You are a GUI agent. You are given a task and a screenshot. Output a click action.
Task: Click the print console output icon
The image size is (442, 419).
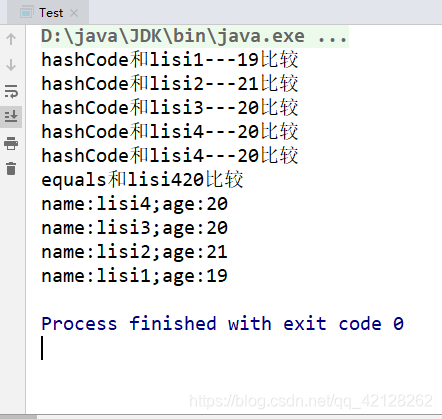pyautogui.click(x=11, y=143)
